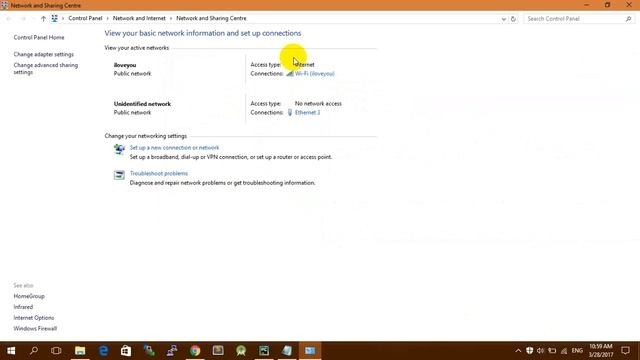The height and width of the screenshot is (360, 640).
Task: Open Windows Firewall under See also
Action: tap(35, 329)
